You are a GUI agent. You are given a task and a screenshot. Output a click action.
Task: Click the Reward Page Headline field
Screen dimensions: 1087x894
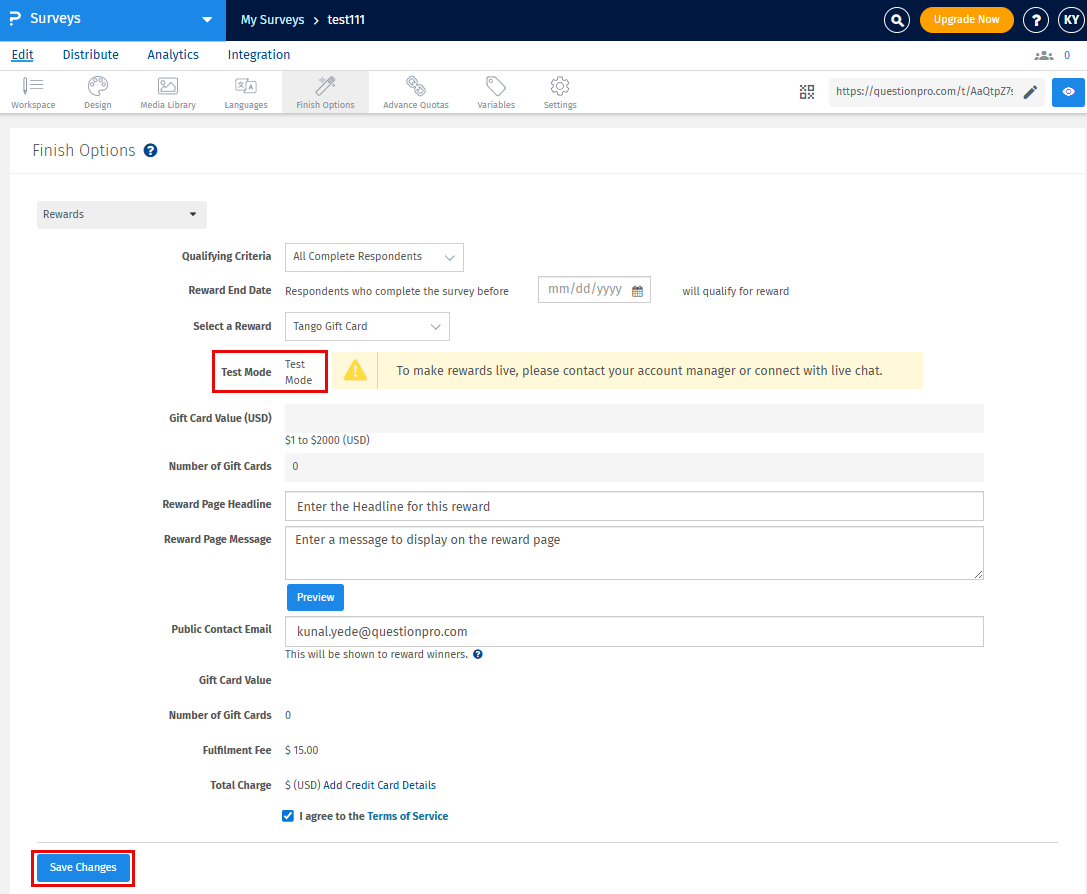click(634, 506)
